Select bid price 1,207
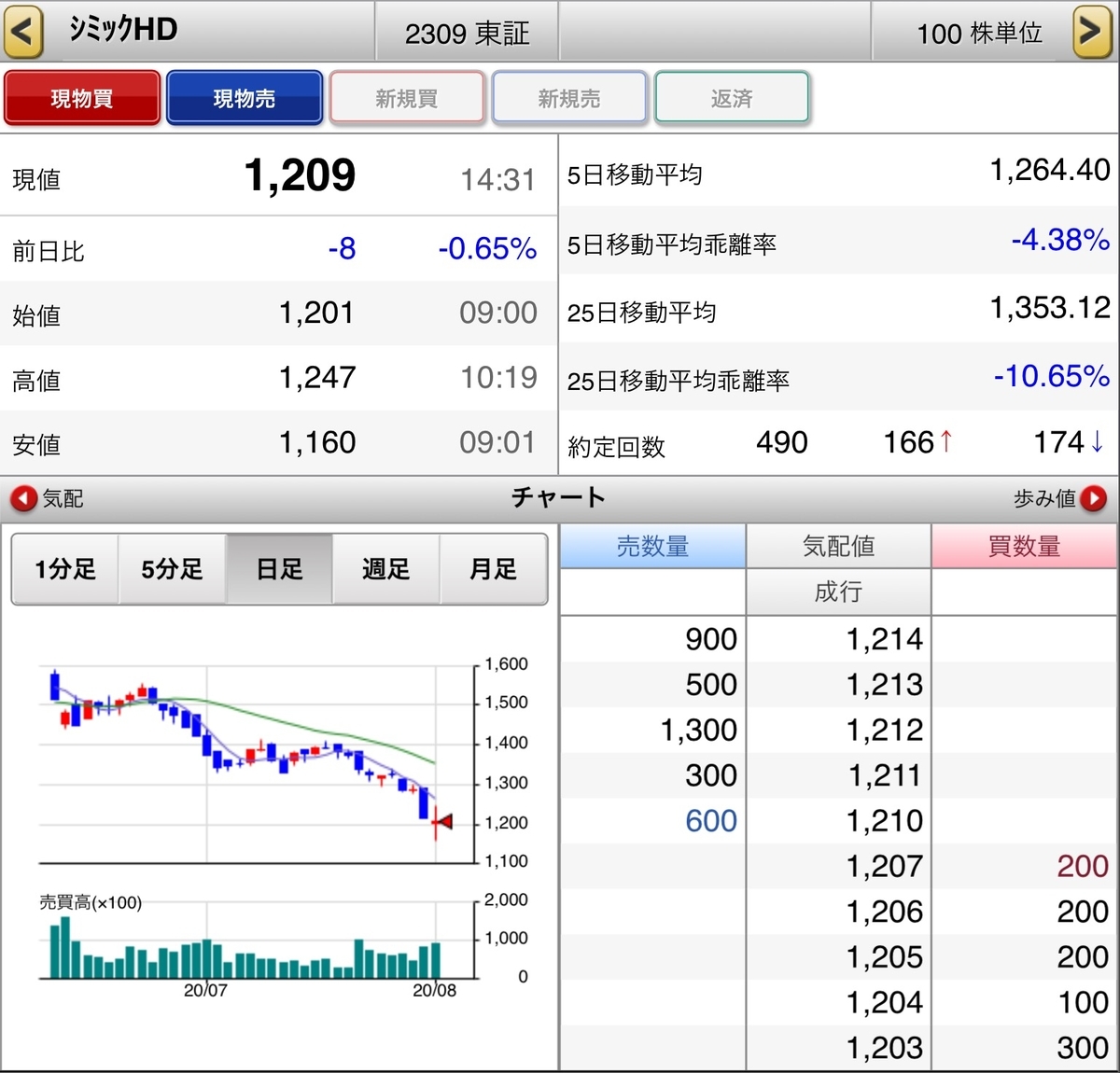Screen dimensions: 1120x1073 (884, 866)
